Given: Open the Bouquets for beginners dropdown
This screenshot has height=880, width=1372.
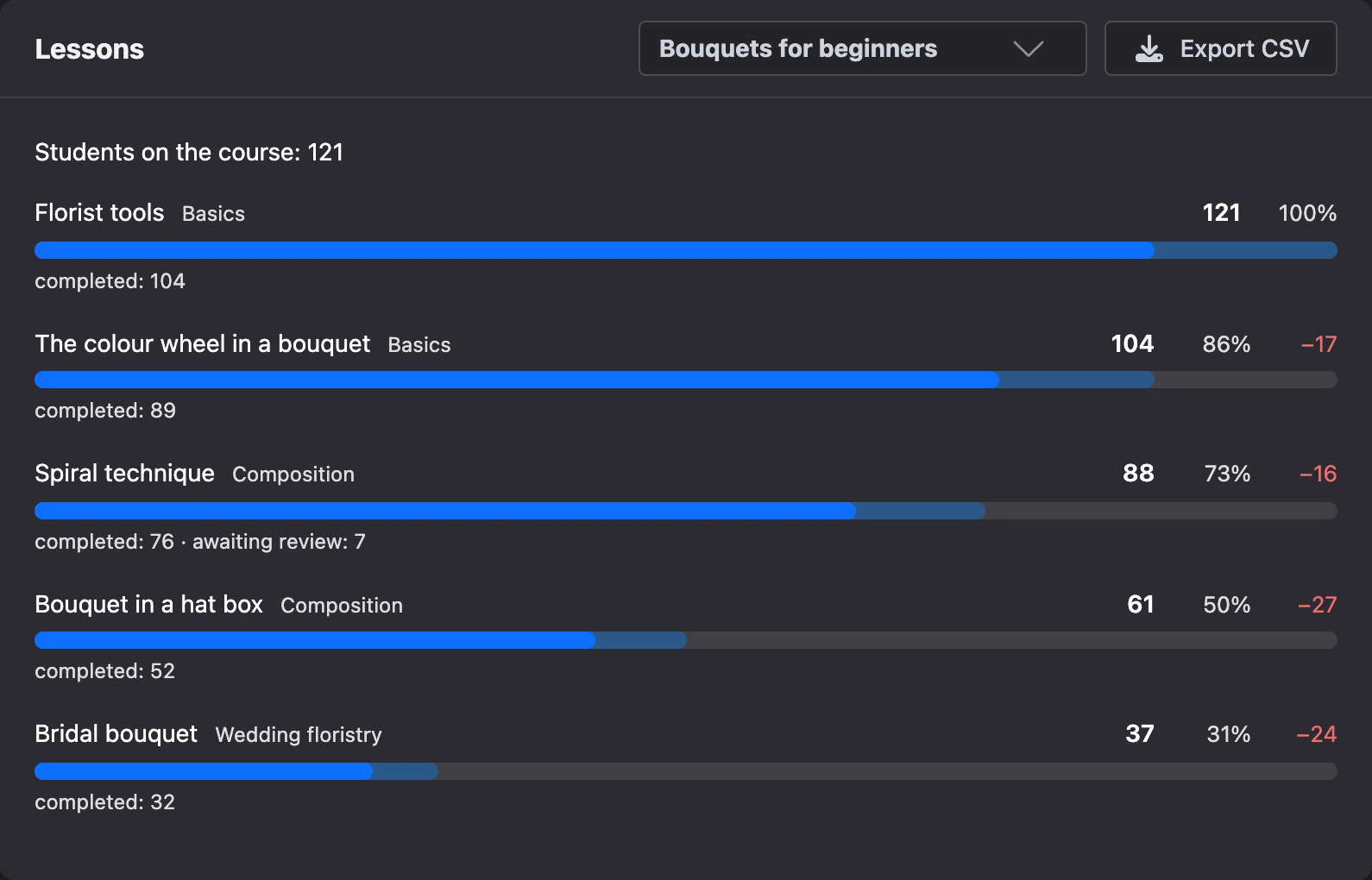Looking at the screenshot, I should click(862, 48).
